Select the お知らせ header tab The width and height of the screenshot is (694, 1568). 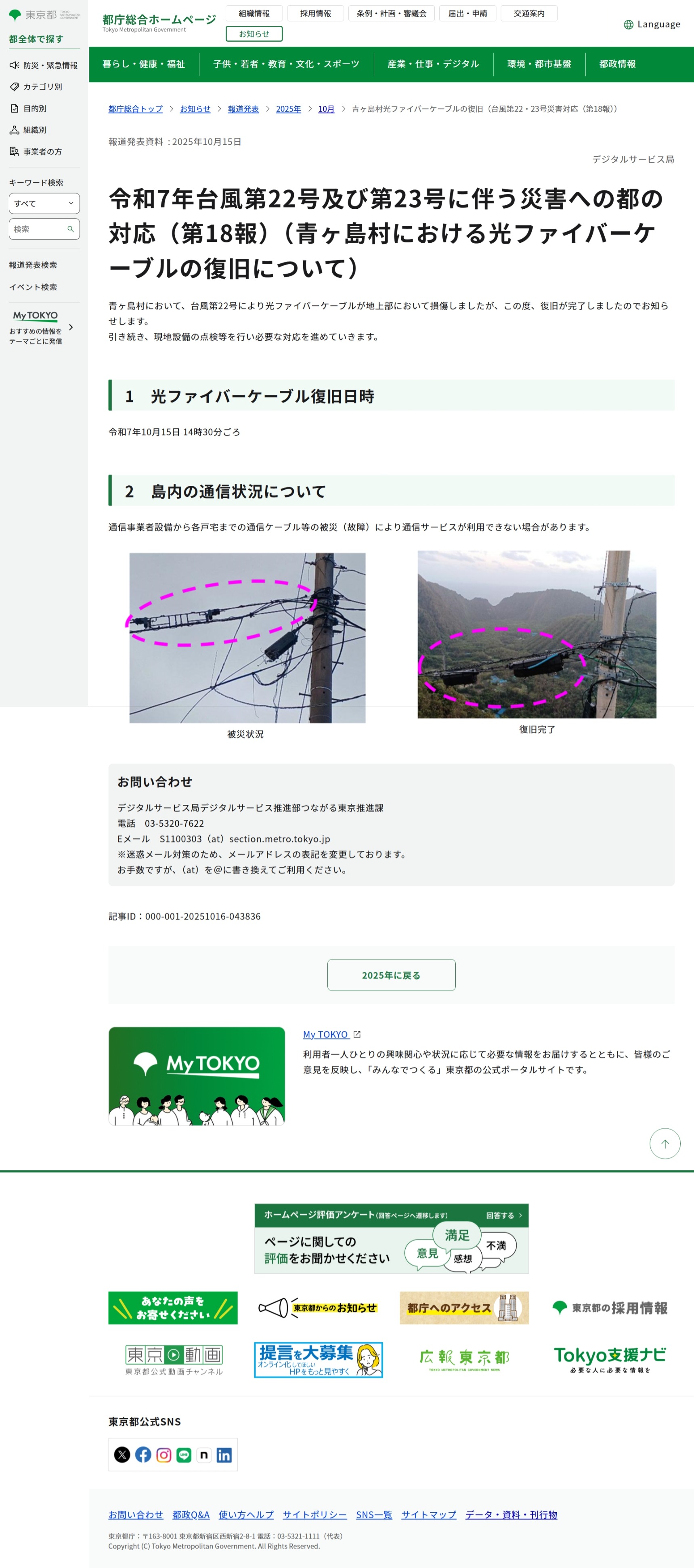[254, 34]
